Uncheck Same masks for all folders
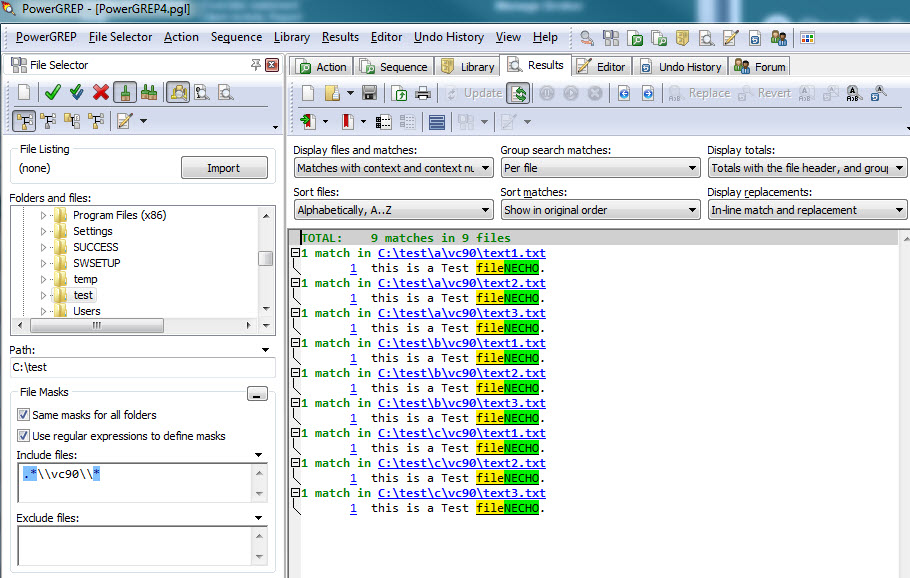Image resolution: width=910 pixels, height=578 pixels. tap(23, 415)
